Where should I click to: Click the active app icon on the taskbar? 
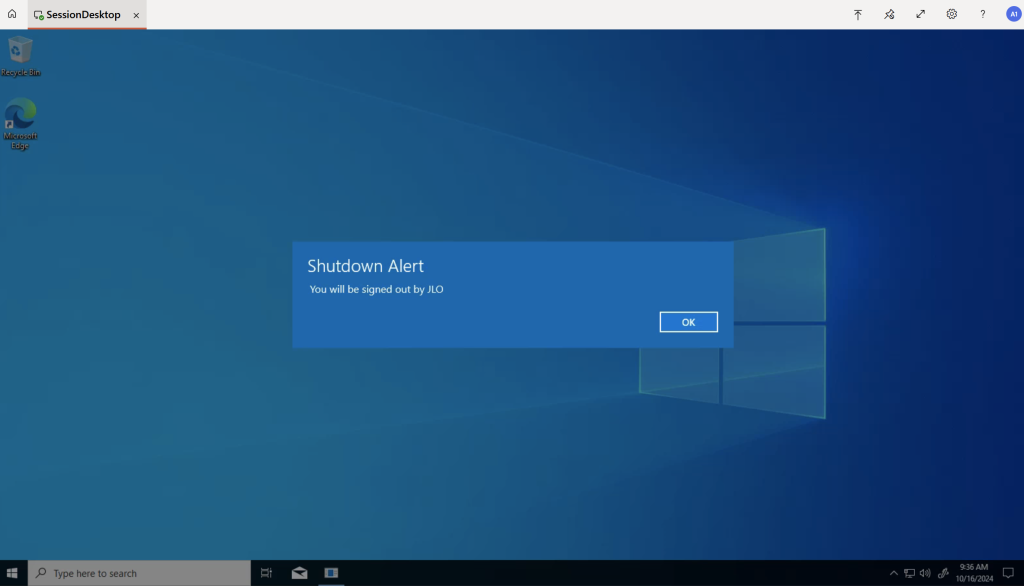click(x=331, y=573)
